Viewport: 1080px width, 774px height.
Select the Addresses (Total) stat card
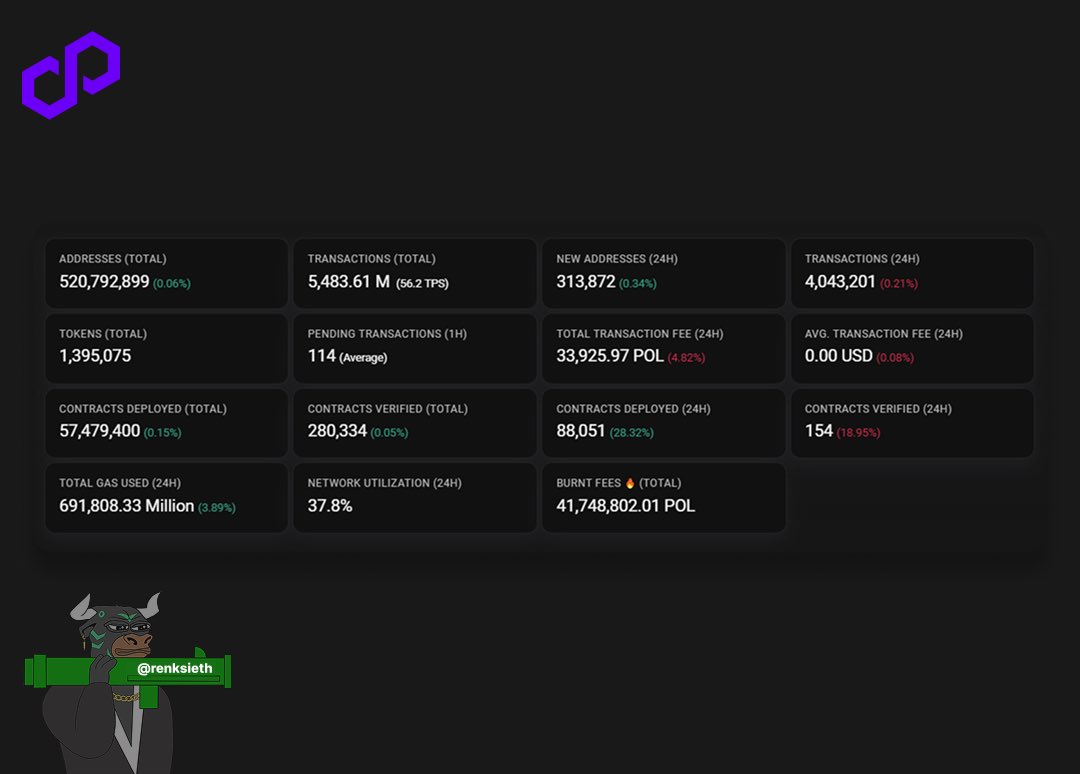[x=166, y=272]
